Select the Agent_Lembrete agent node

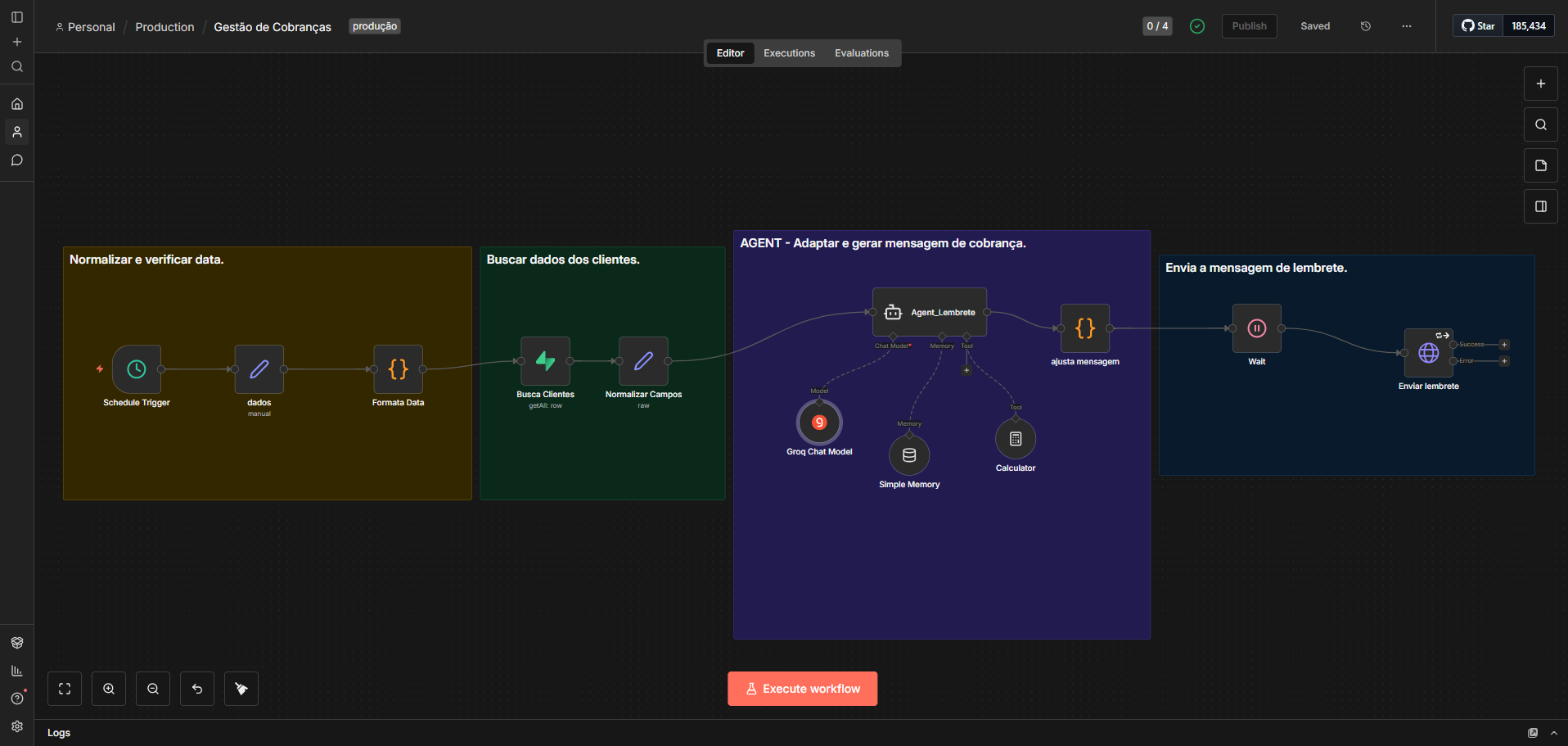[x=930, y=312]
